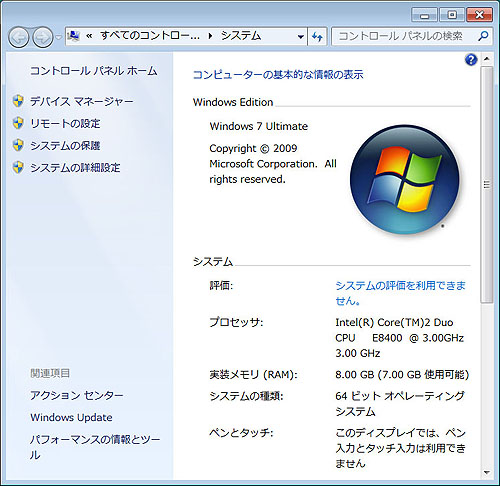Open リモートの設定 link
The width and height of the screenshot is (500, 486).
coord(65,123)
